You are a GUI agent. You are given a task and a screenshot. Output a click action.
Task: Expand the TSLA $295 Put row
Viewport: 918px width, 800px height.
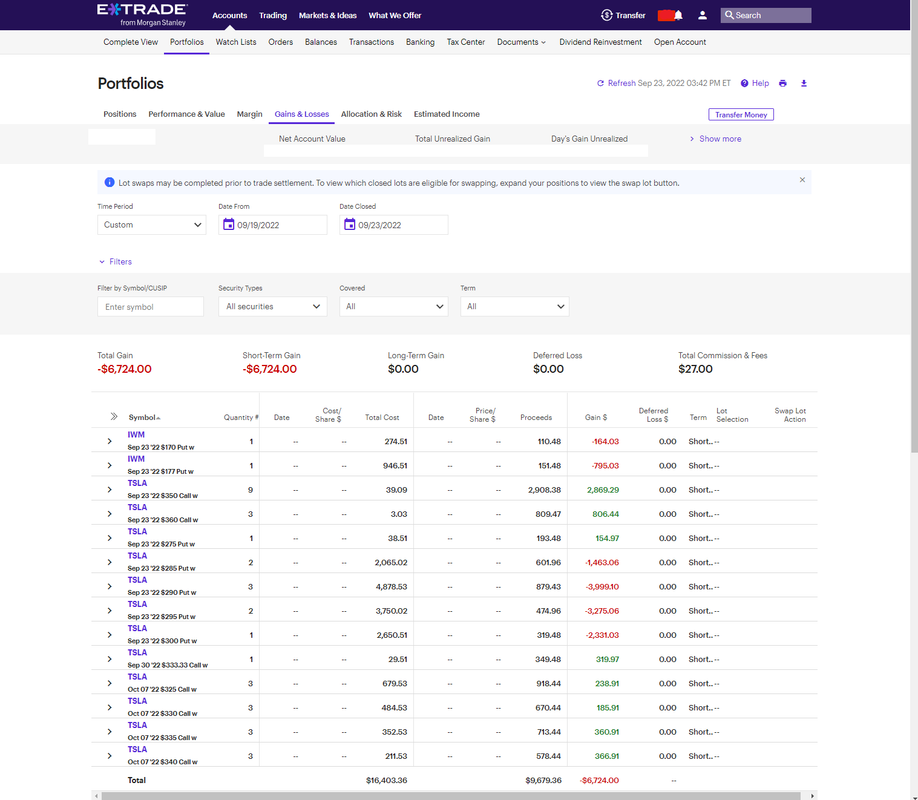coord(109,611)
